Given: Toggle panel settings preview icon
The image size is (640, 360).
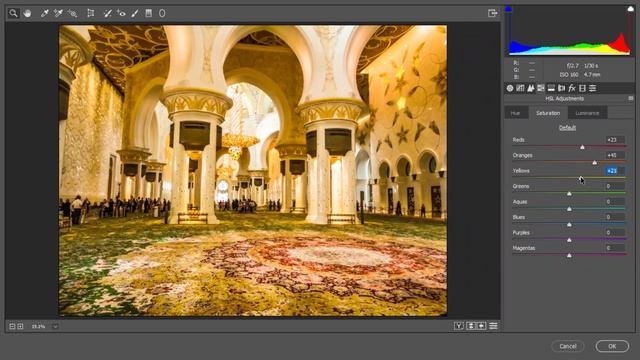Looking at the screenshot, I should (493, 326).
